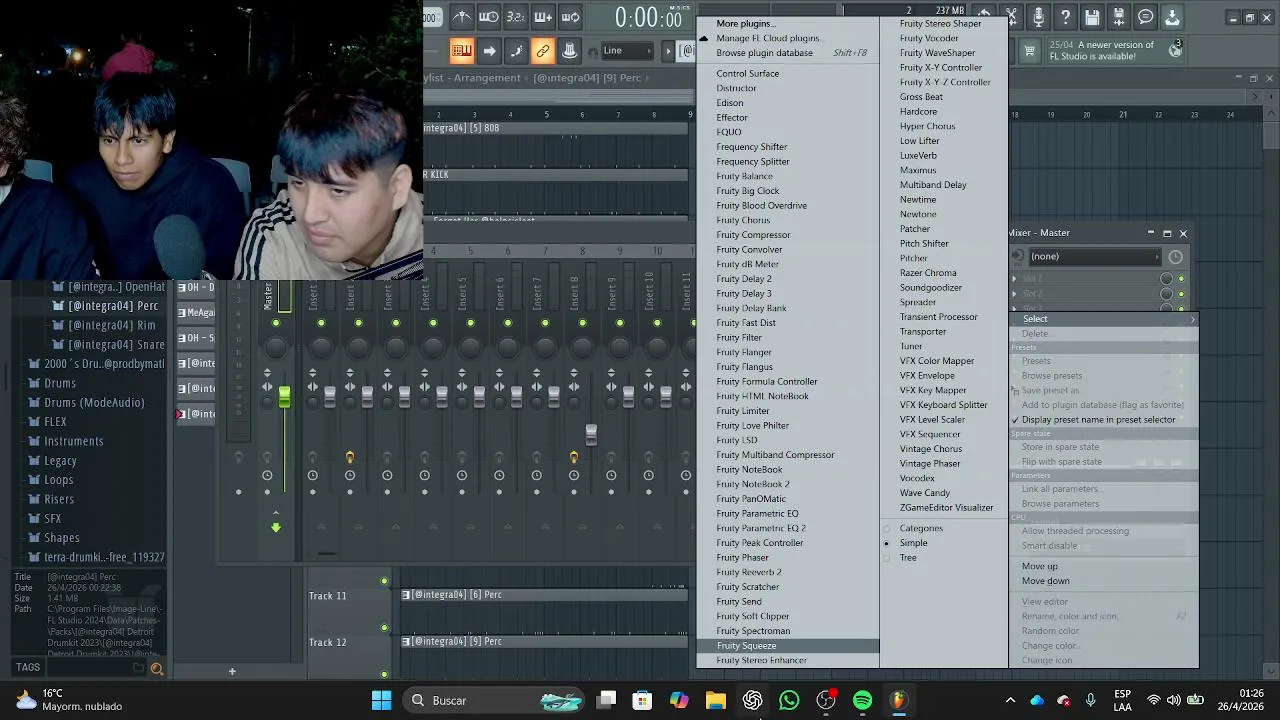Toggle Display preset name in preset selector
Screen dimensions: 1280x720
(1098, 420)
